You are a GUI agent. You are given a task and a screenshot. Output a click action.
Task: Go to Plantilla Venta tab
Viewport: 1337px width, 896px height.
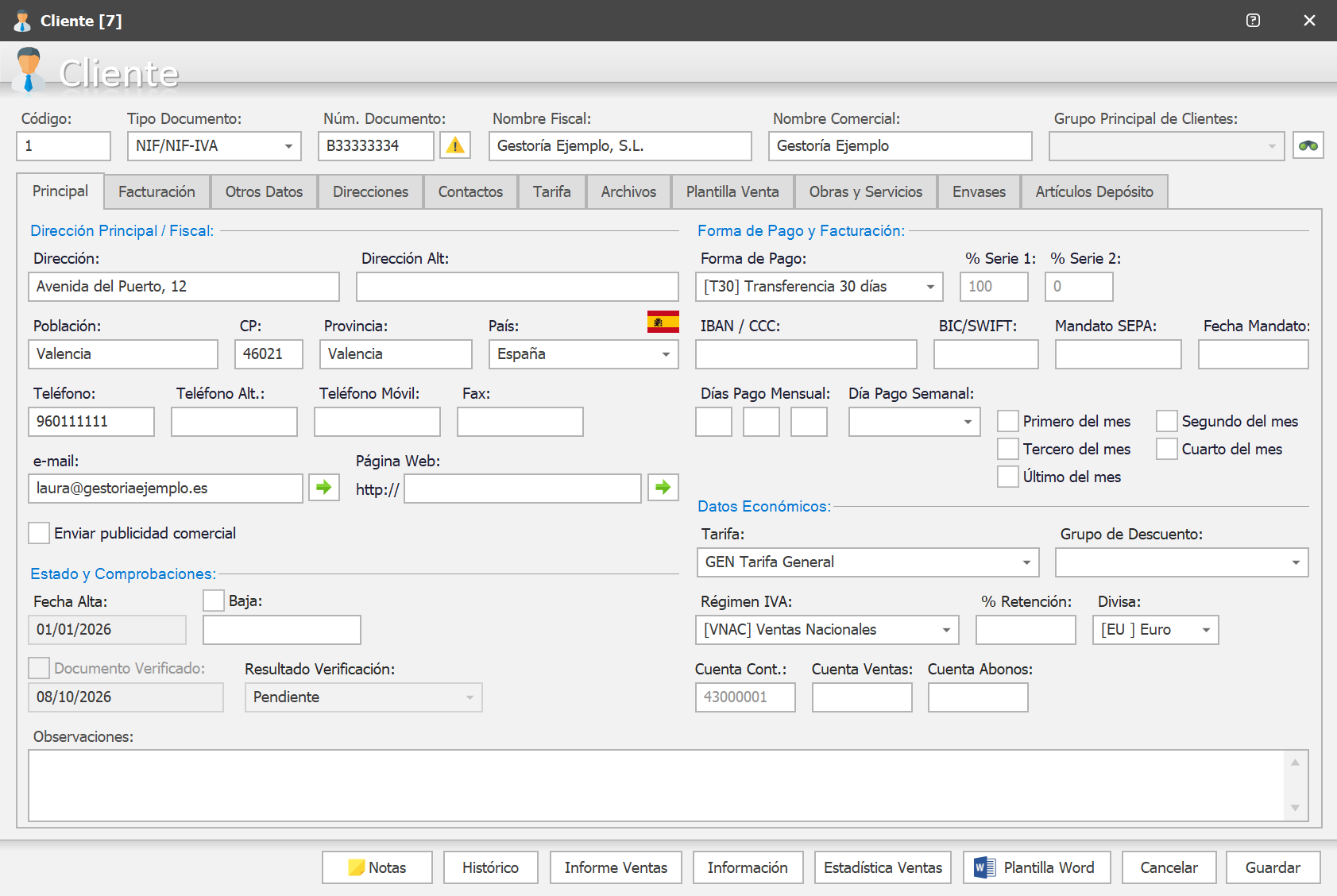tap(732, 191)
